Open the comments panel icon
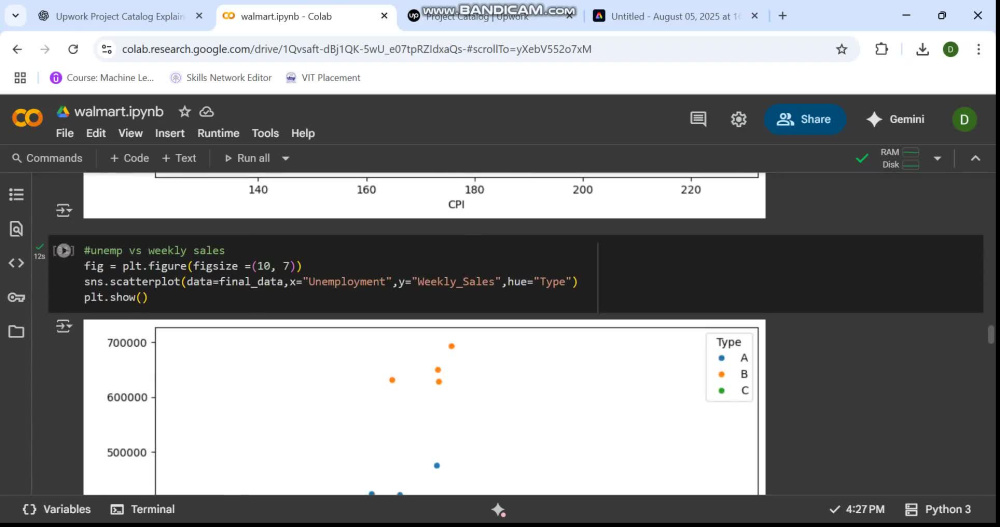Image resolution: width=1000 pixels, height=527 pixels. tap(698, 119)
